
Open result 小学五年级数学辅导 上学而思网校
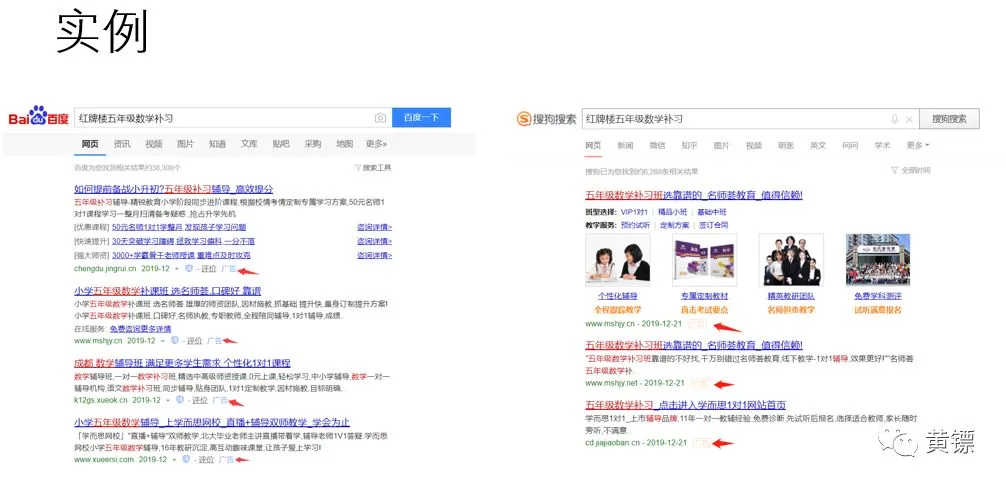click(211, 422)
